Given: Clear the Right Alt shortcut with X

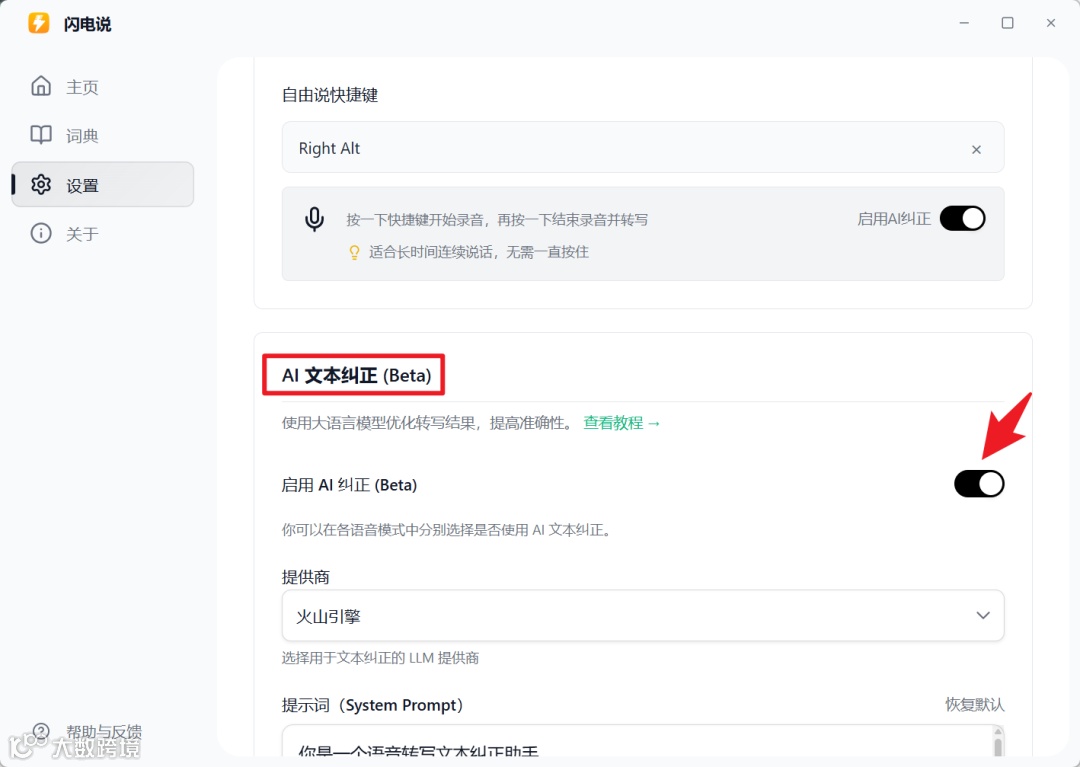Looking at the screenshot, I should coord(976,149).
